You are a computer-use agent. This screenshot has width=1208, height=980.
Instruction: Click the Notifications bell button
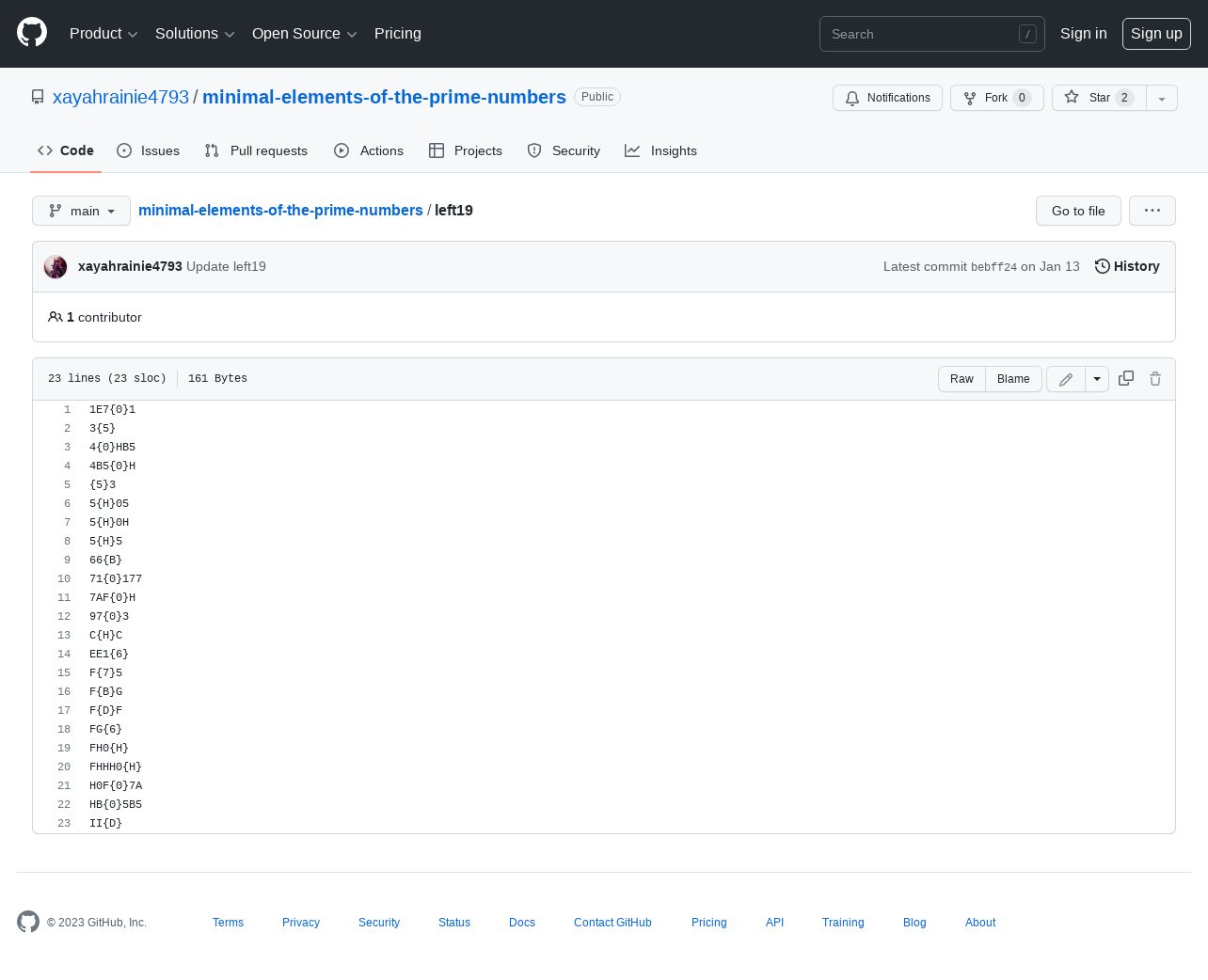pyautogui.click(x=887, y=98)
